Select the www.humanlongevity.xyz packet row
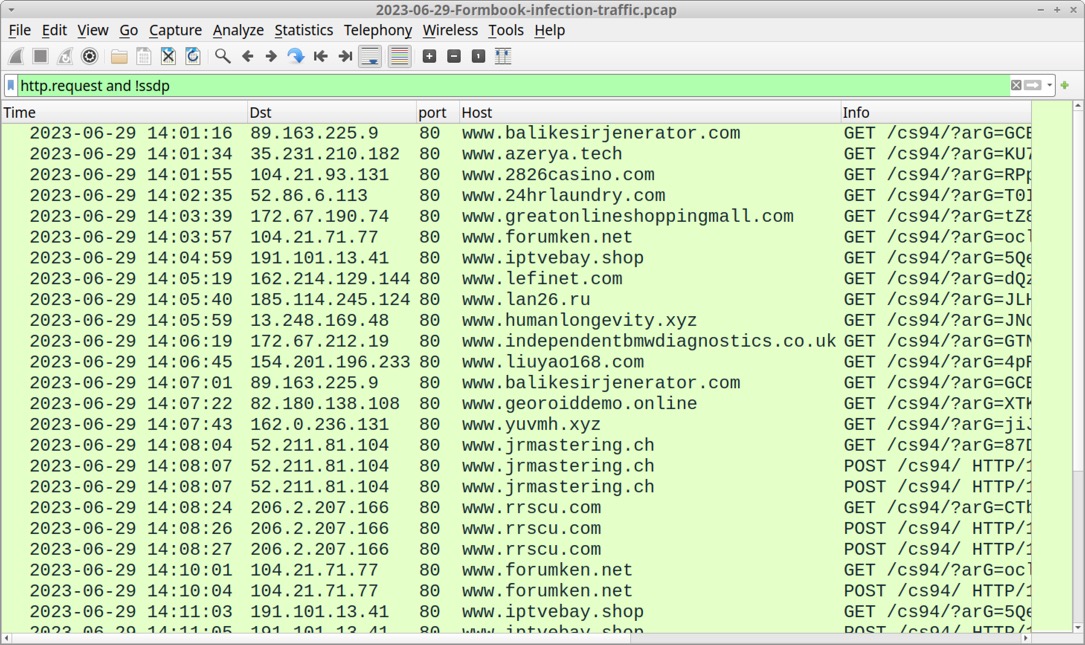The width and height of the screenshot is (1085, 645). tap(516, 320)
